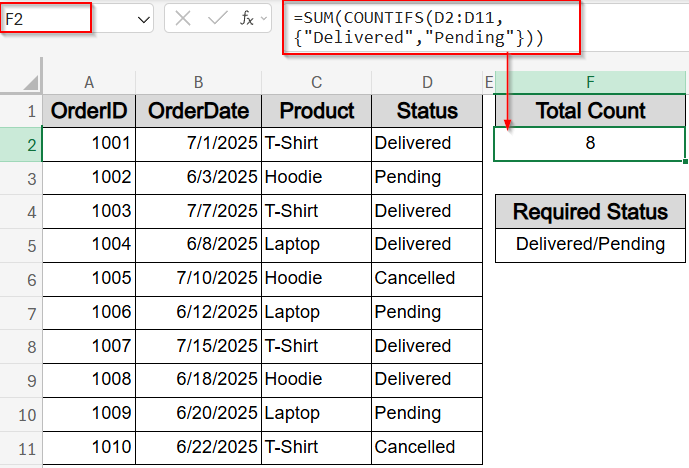Click the OrderDate header cell
The height and width of the screenshot is (468, 689).
click(198, 111)
